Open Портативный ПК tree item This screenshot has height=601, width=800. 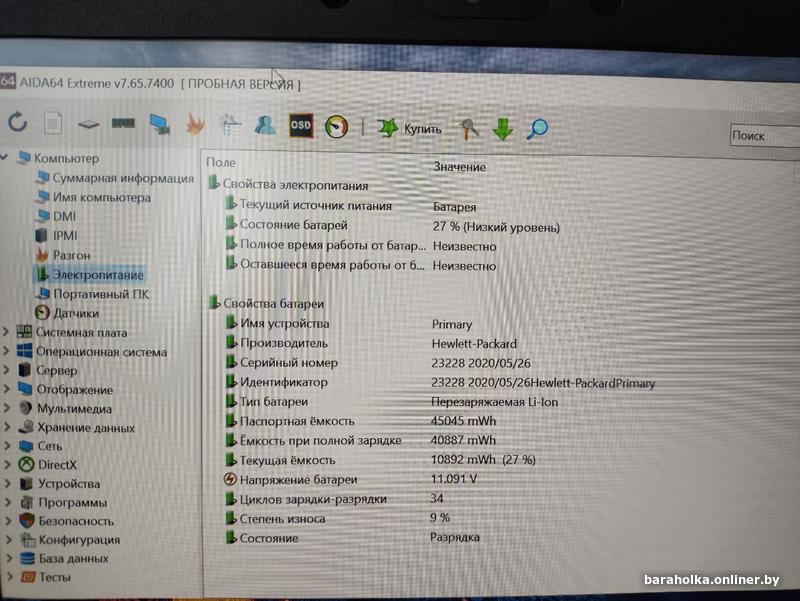click(93, 294)
